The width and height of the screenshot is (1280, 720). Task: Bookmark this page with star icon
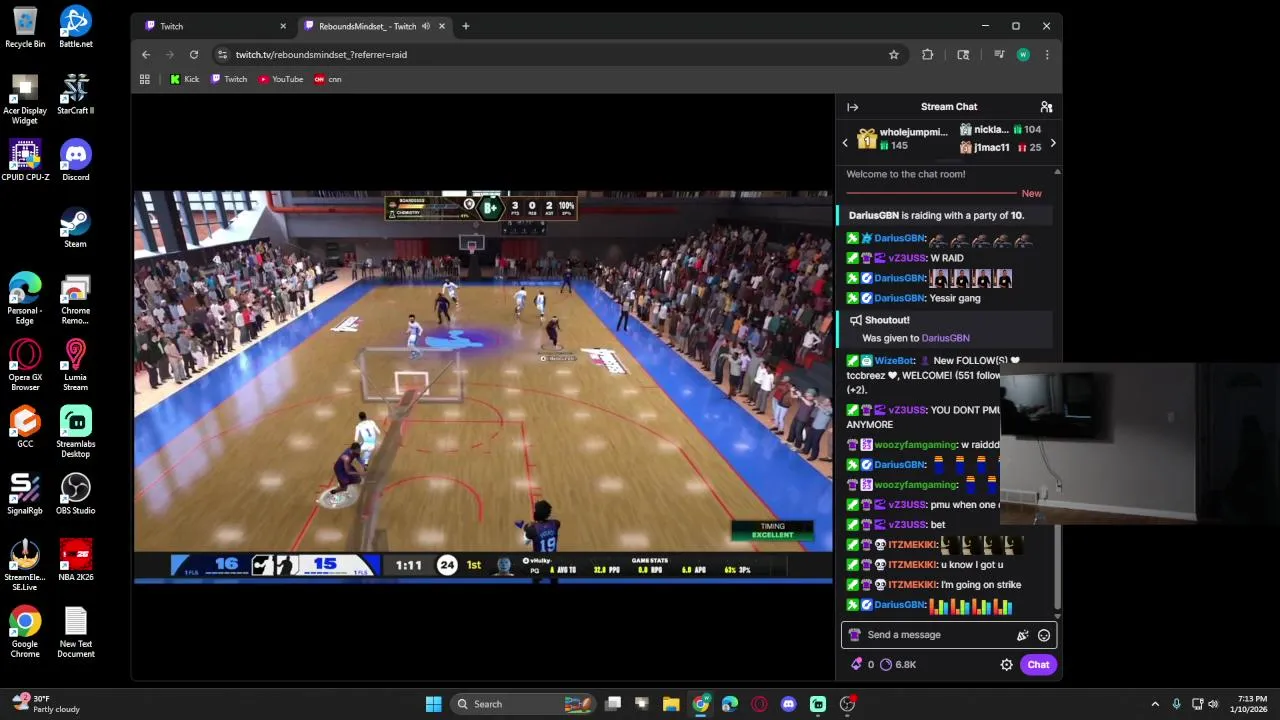click(x=894, y=55)
